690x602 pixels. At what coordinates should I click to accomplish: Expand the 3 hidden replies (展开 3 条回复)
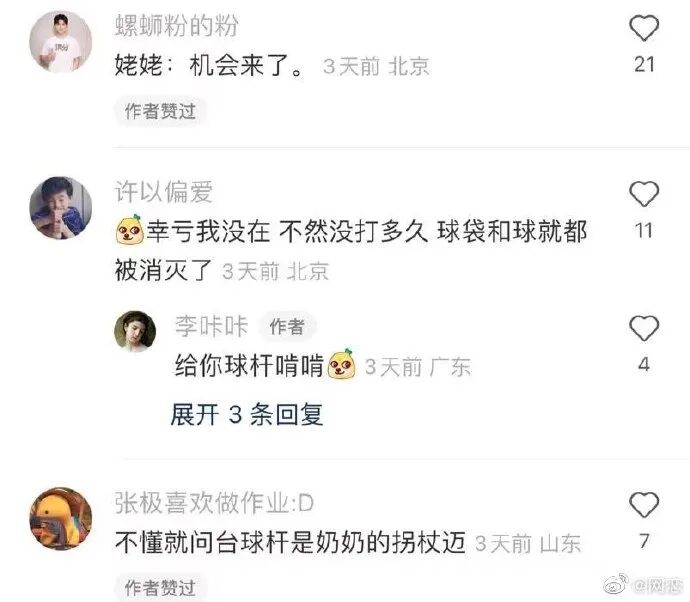[247, 414]
